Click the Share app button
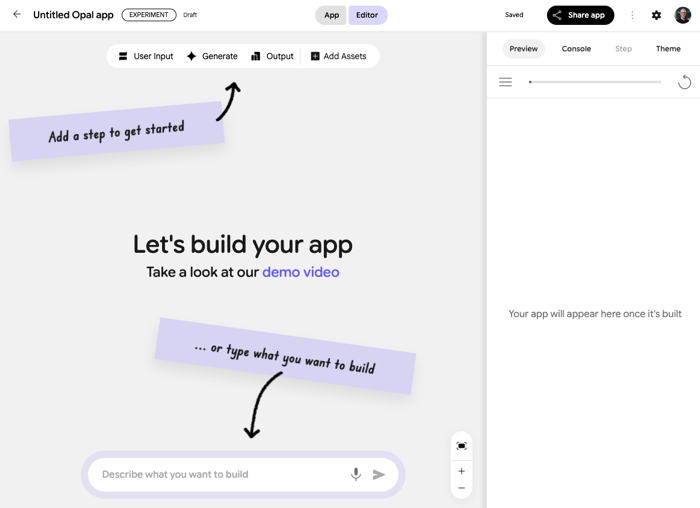Screen dimensions: 700x508 (580, 15)
